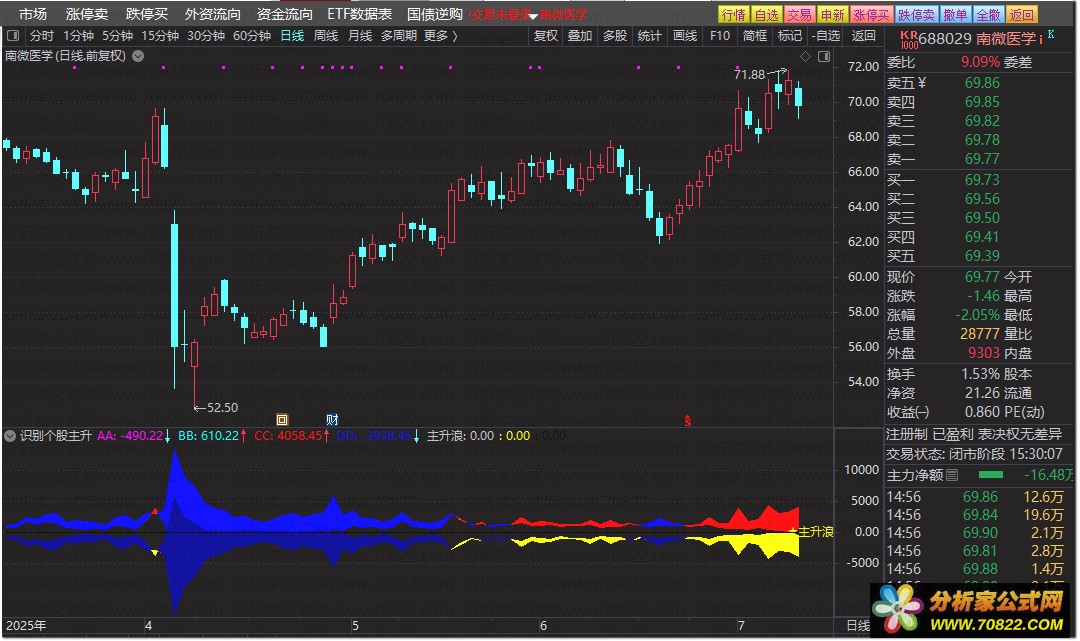This screenshot has height=641, width=1080.
Task: Switch to the 5分钟 period
Action: (117, 35)
